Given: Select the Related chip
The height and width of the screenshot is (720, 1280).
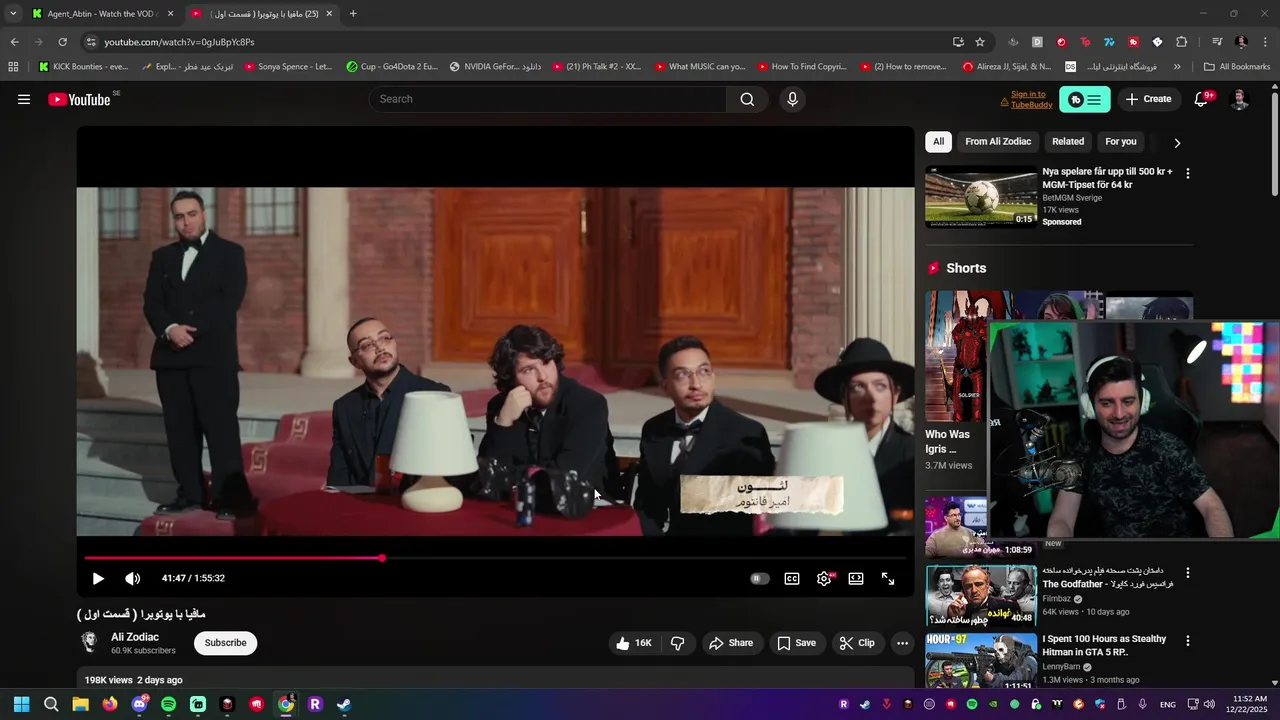Looking at the screenshot, I should (x=1068, y=142).
